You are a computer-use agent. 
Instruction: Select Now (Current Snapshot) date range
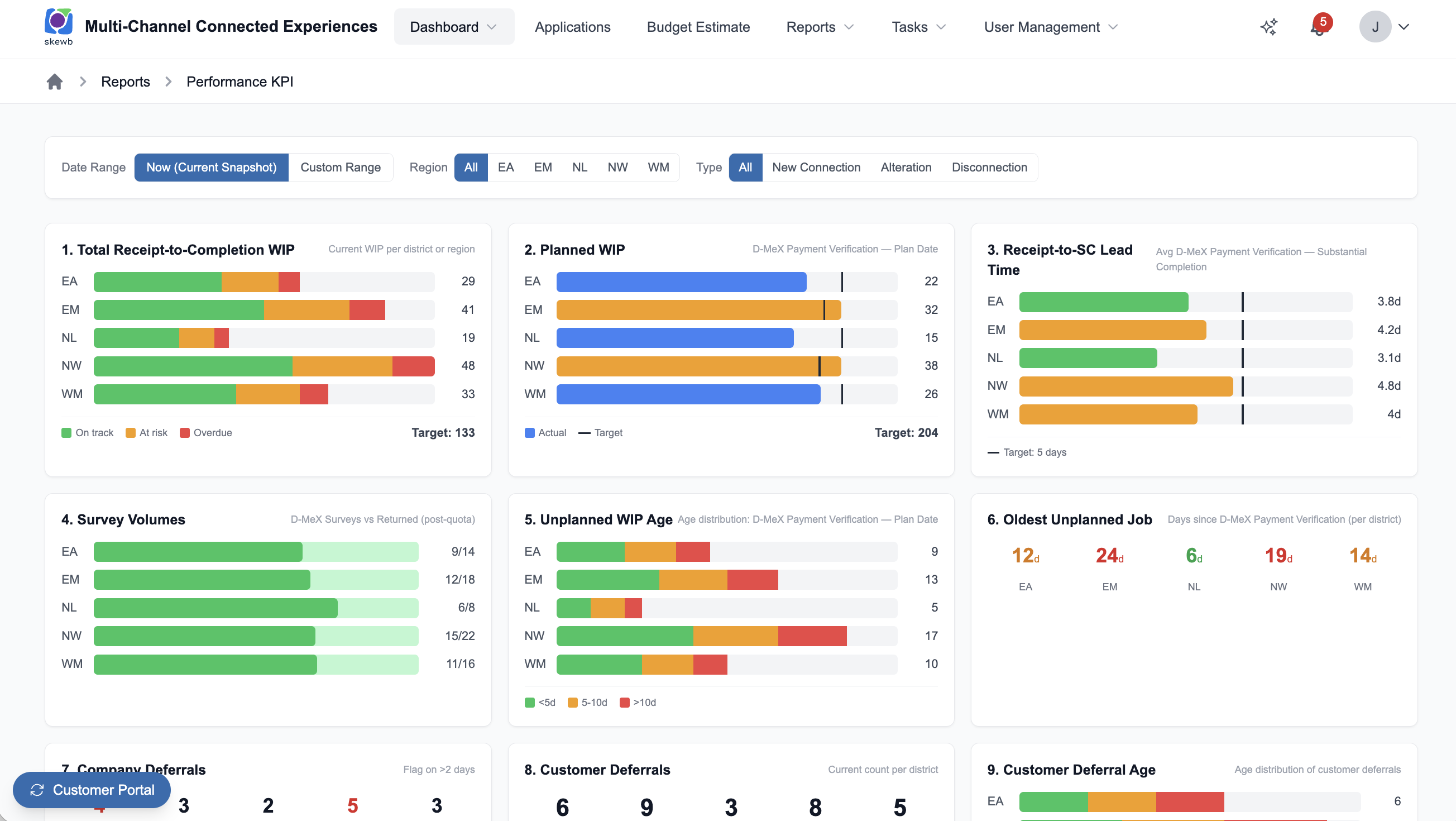212,168
